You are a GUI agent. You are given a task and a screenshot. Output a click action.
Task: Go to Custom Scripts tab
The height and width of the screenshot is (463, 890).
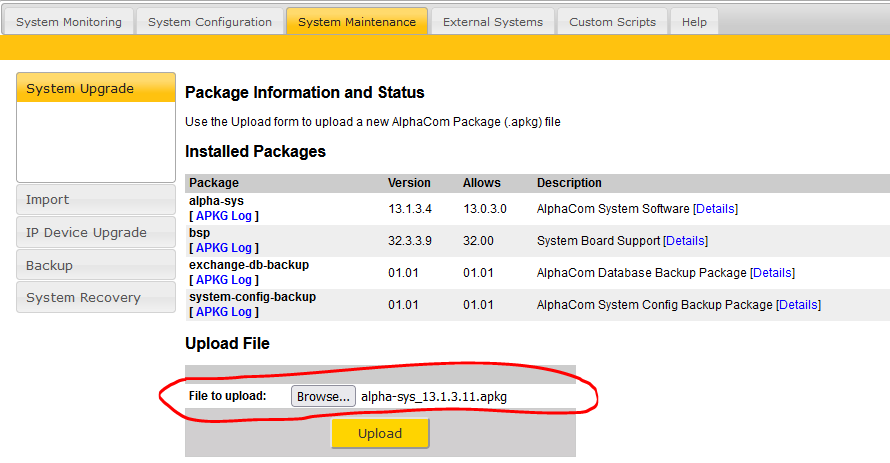pyautogui.click(x=612, y=21)
